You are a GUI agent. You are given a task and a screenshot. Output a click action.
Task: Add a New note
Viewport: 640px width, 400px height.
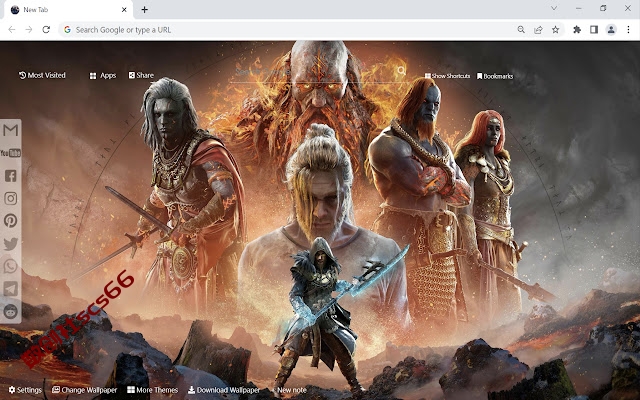click(x=289, y=390)
